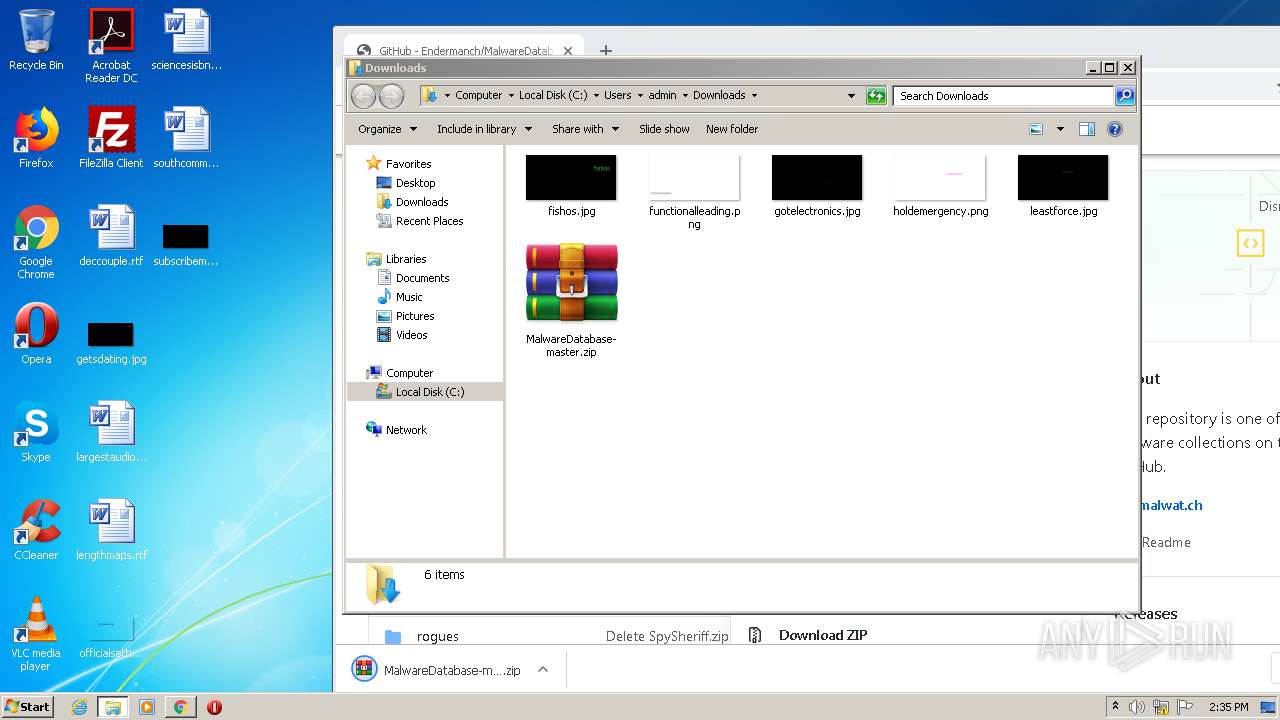Launch Opera browser shortcut
The height and width of the screenshot is (720, 1280).
36,334
